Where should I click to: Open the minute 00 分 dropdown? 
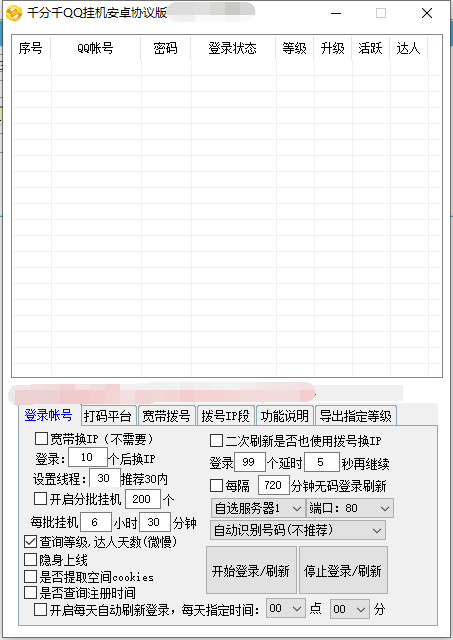click(350, 609)
